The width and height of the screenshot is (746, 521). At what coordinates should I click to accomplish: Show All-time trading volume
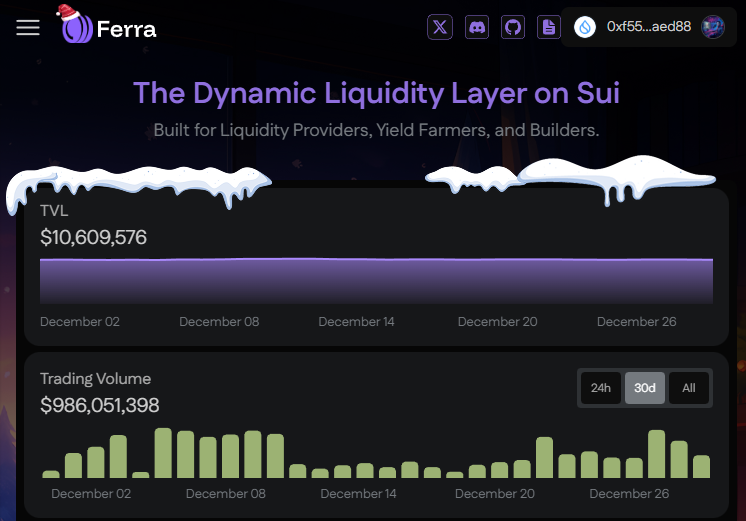tap(689, 388)
